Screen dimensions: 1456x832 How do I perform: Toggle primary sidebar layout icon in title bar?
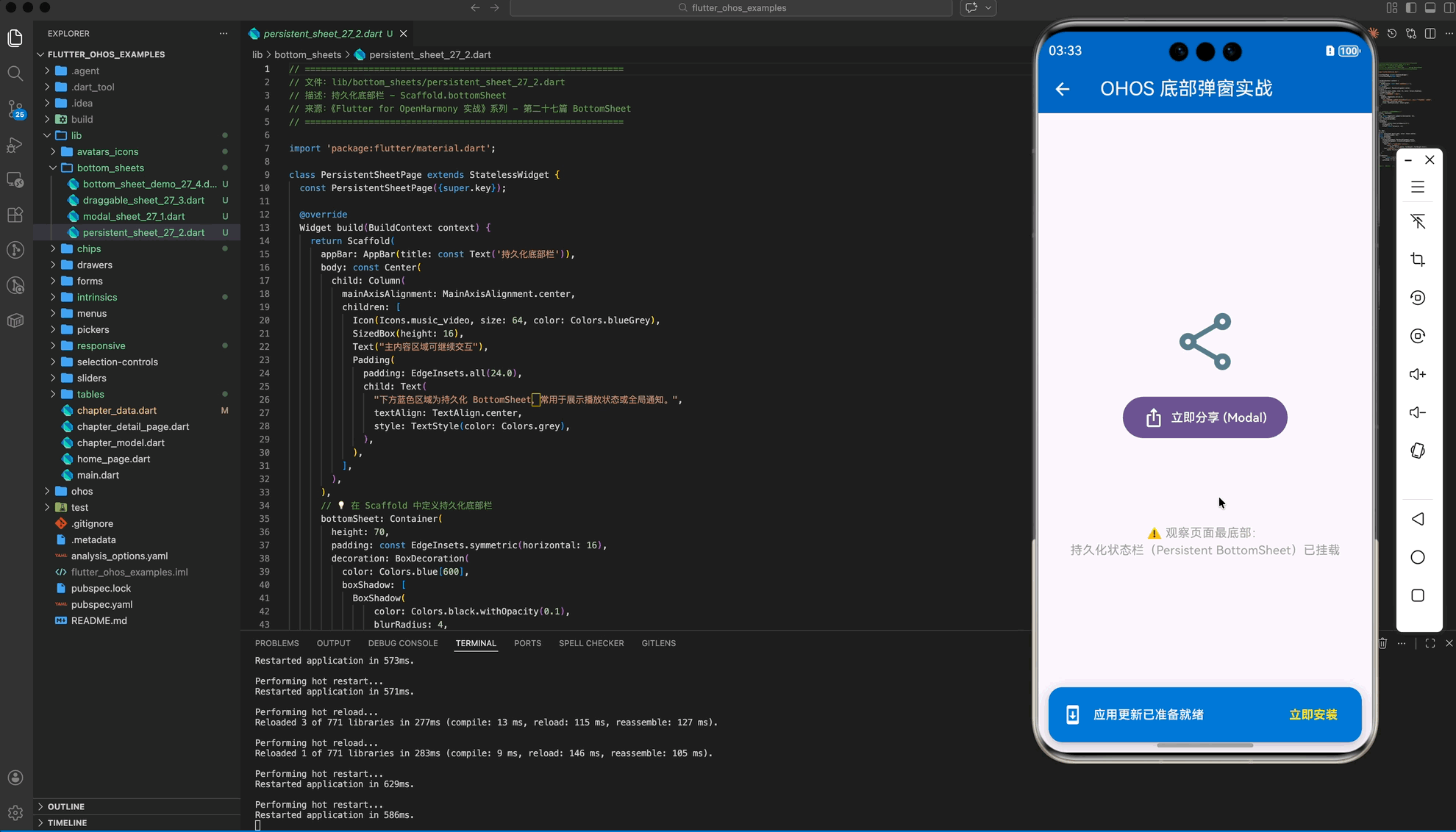coord(1410,8)
